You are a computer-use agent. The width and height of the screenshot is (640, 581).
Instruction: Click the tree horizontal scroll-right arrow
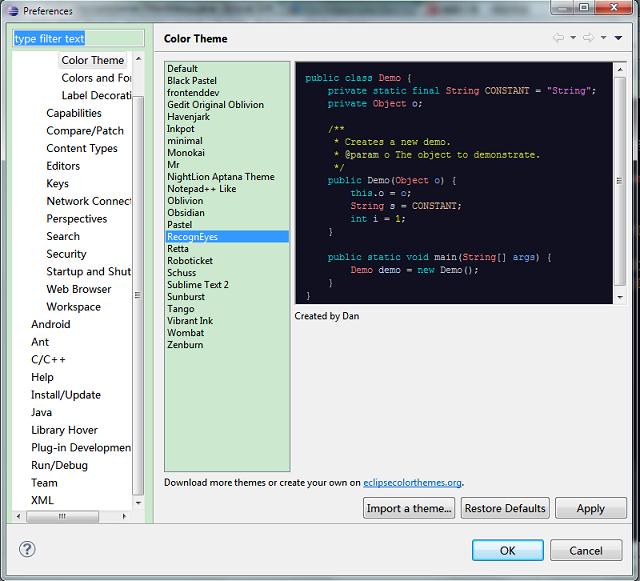[124, 516]
